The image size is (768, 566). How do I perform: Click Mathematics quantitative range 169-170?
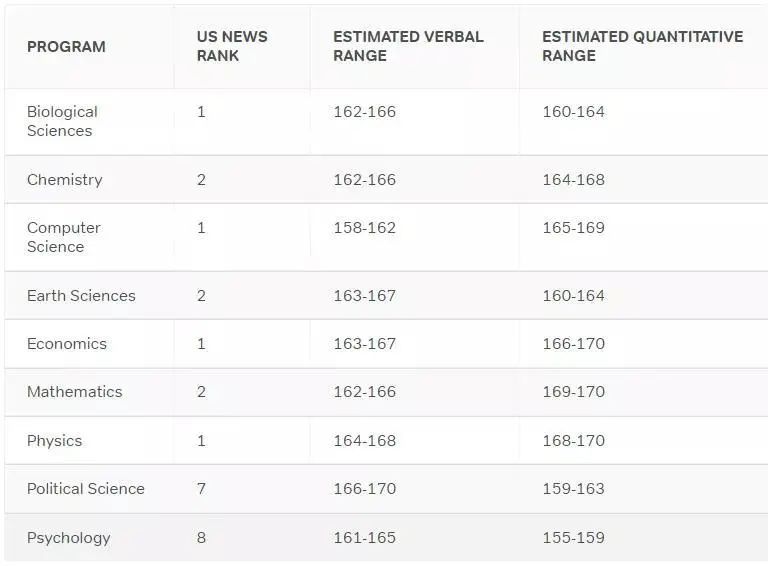(x=574, y=392)
